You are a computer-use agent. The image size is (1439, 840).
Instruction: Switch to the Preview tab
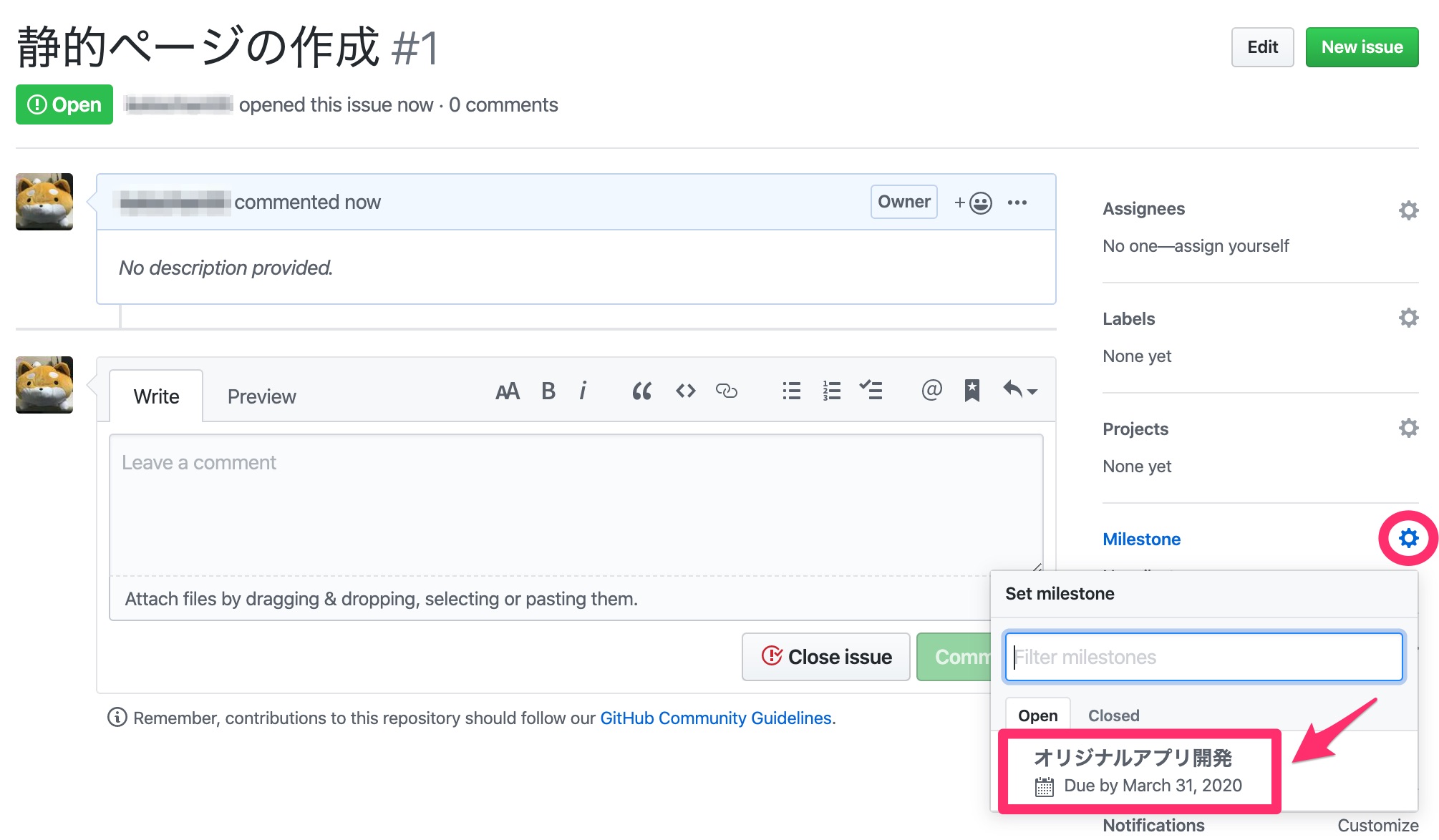click(x=261, y=396)
